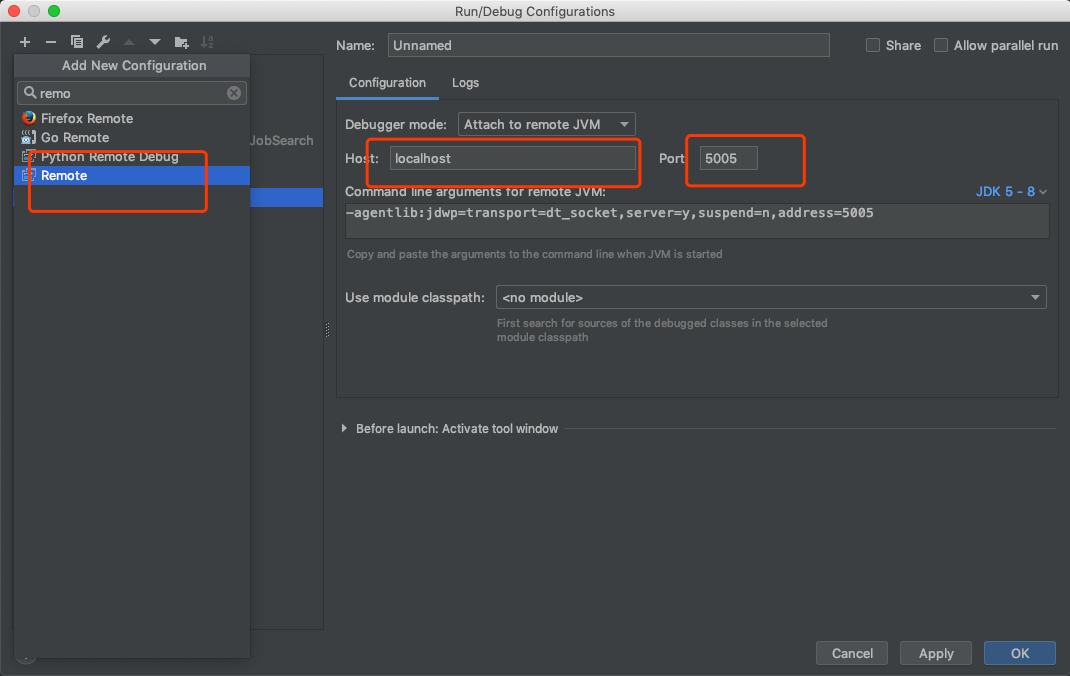Click the Name input field
Viewport: 1070px width, 676px height.
(x=609, y=45)
